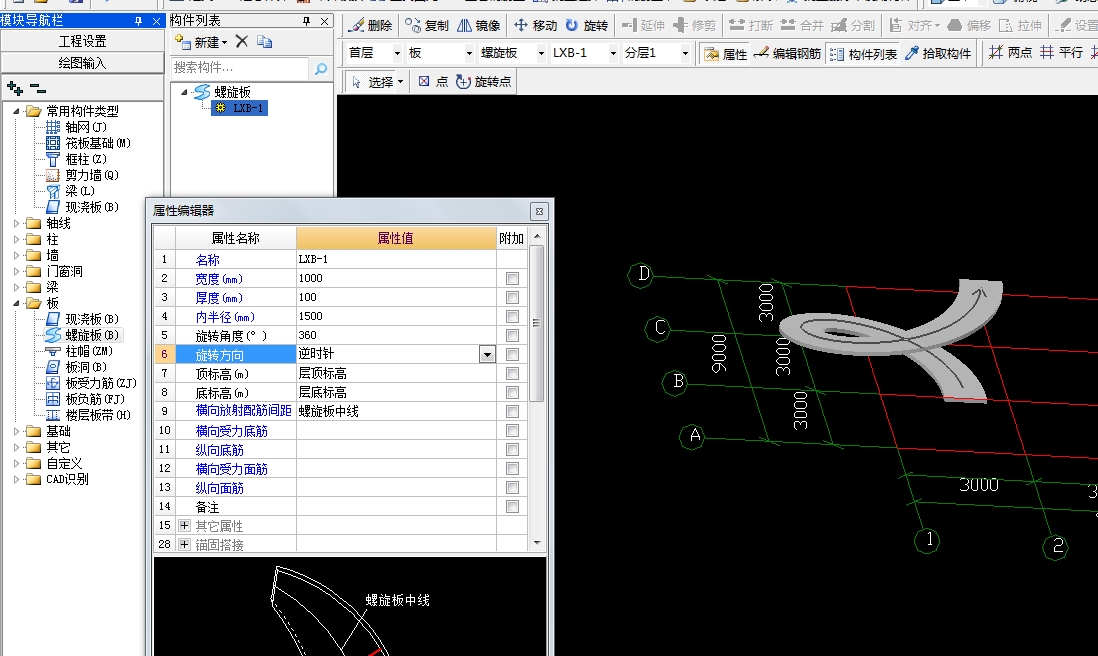
Task: Open the 新建 menu
Action: (x=202, y=42)
